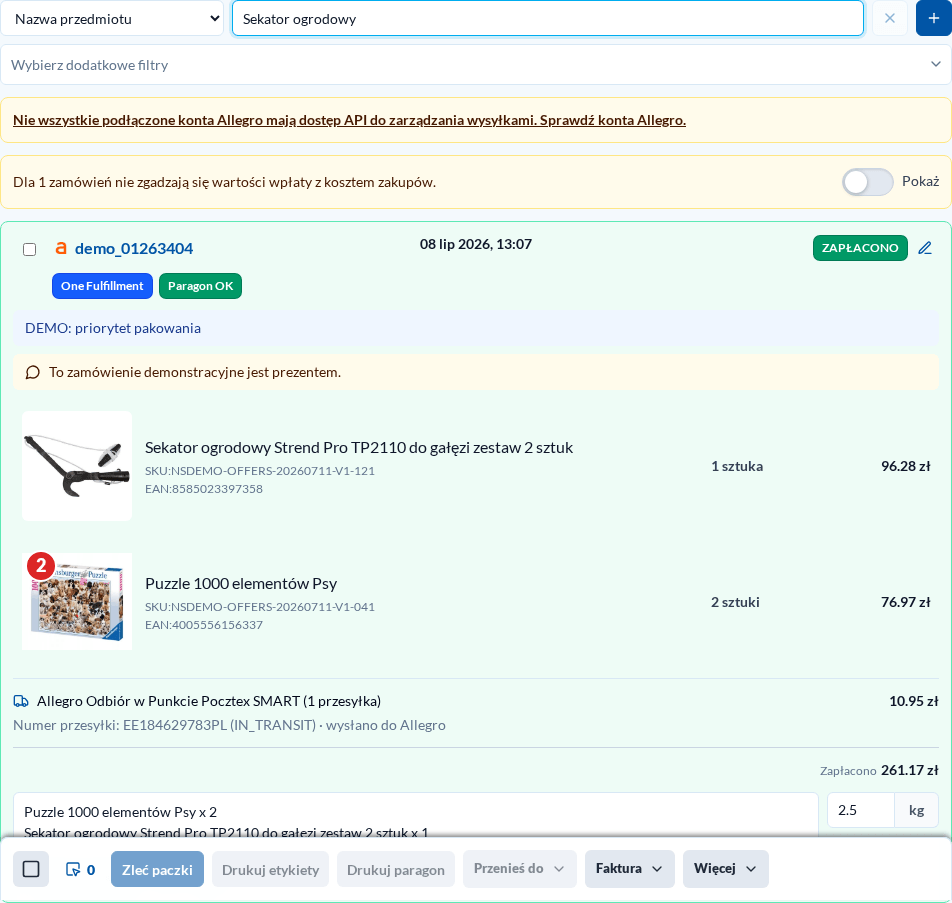Click the package contents text field
This screenshot has height=903, width=952.
click(x=416, y=816)
